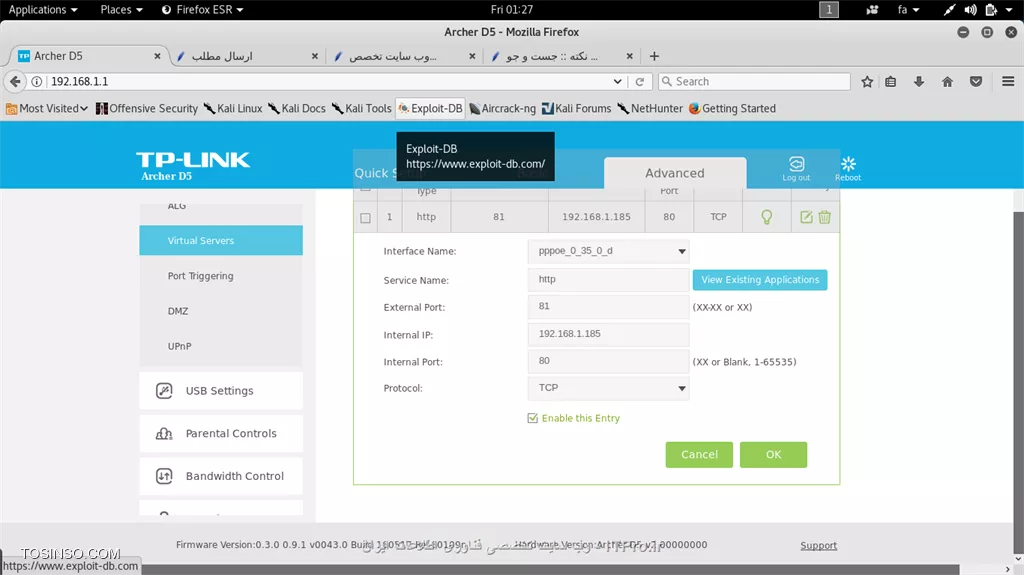
Task: Click the Firefox Search box
Action: point(754,82)
